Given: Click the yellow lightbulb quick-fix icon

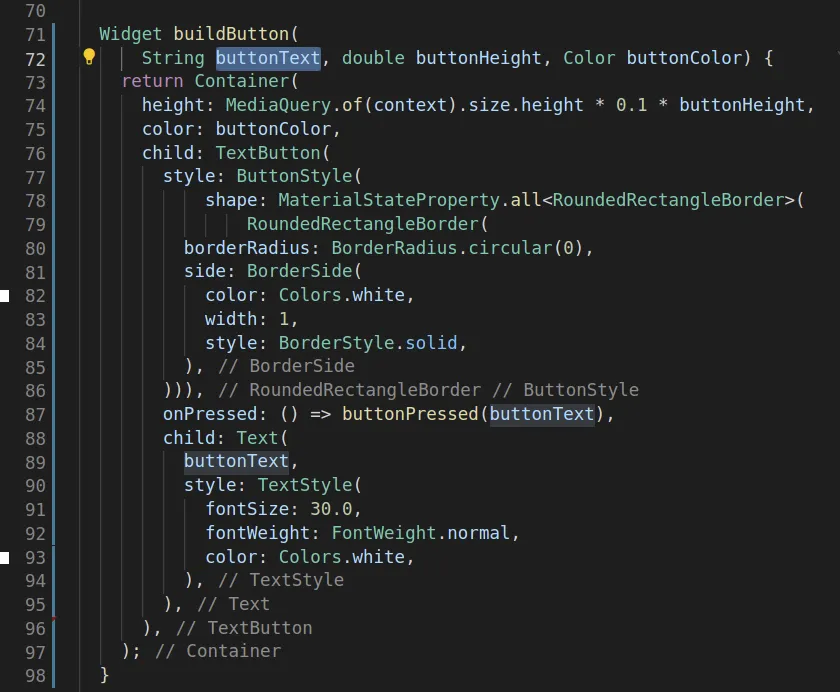Looking at the screenshot, I should [x=89, y=56].
